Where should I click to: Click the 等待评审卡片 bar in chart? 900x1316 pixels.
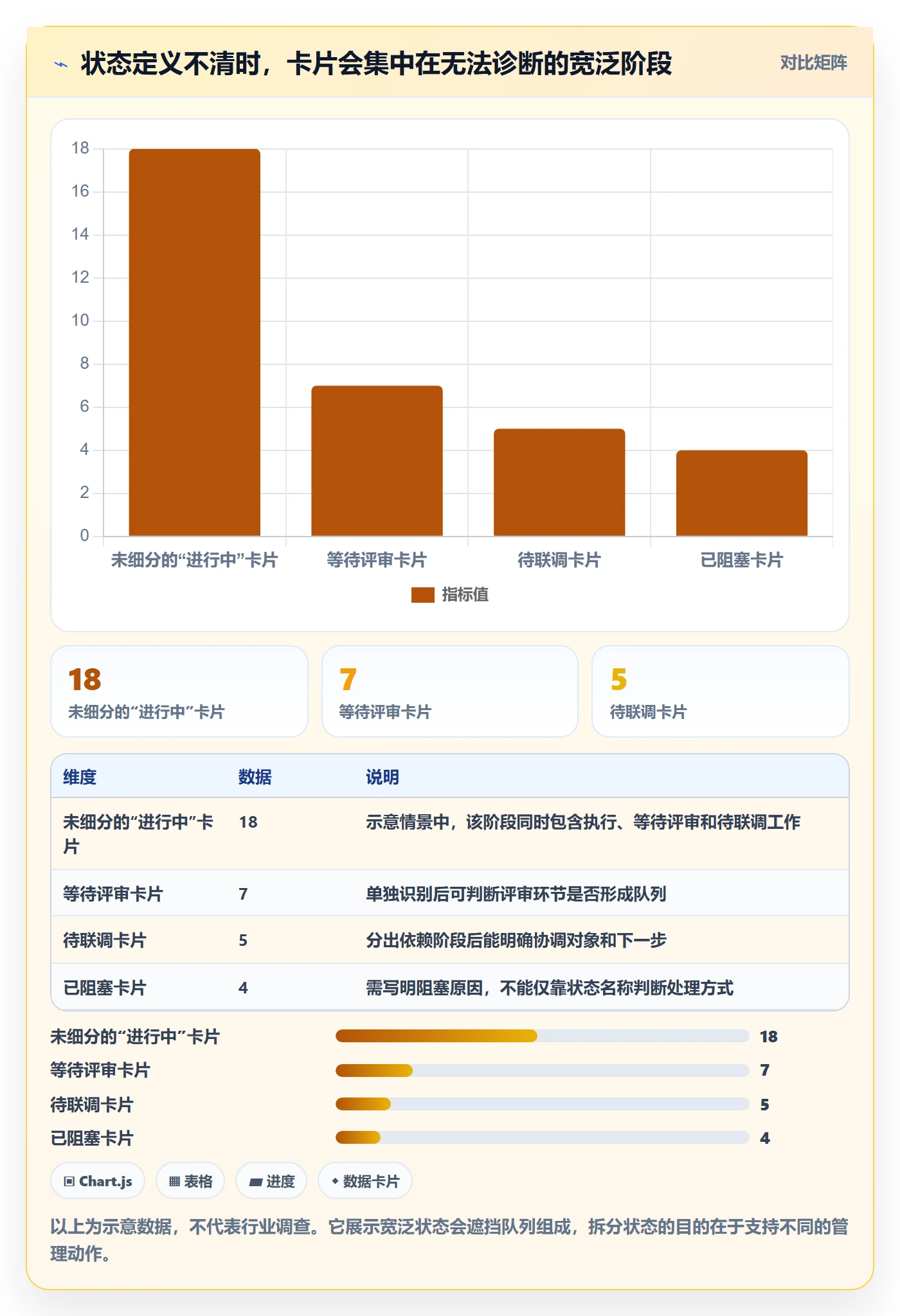point(377,461)
